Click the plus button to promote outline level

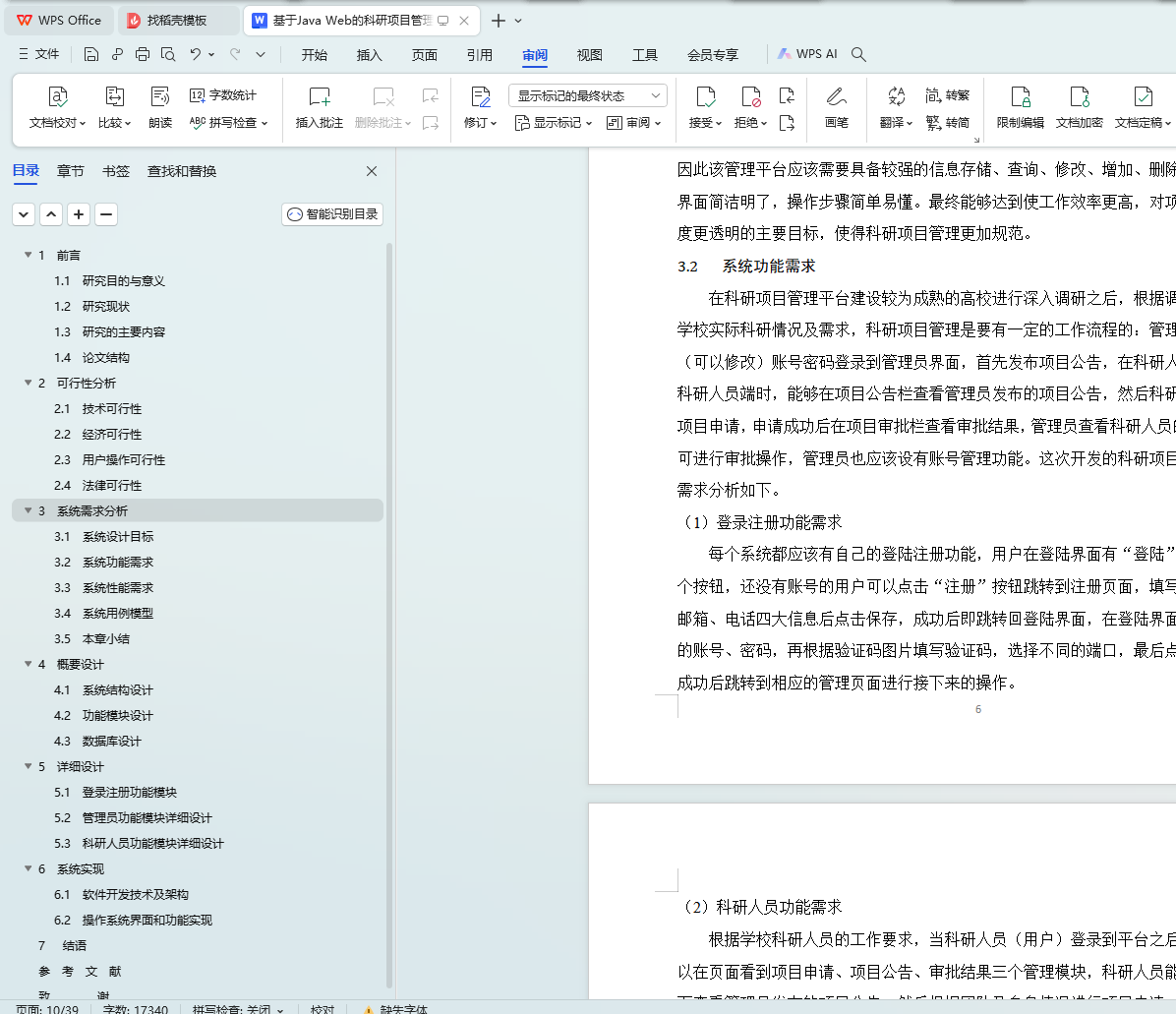point(79,214)
